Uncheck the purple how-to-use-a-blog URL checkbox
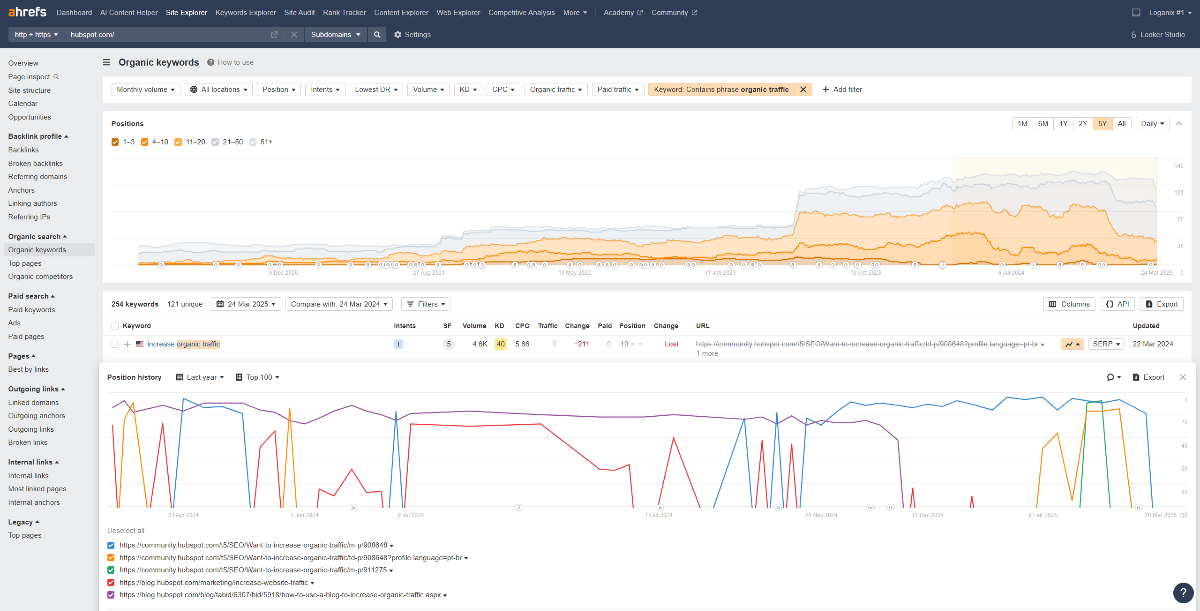This screenshot has height=611, width=1200. 111,594
